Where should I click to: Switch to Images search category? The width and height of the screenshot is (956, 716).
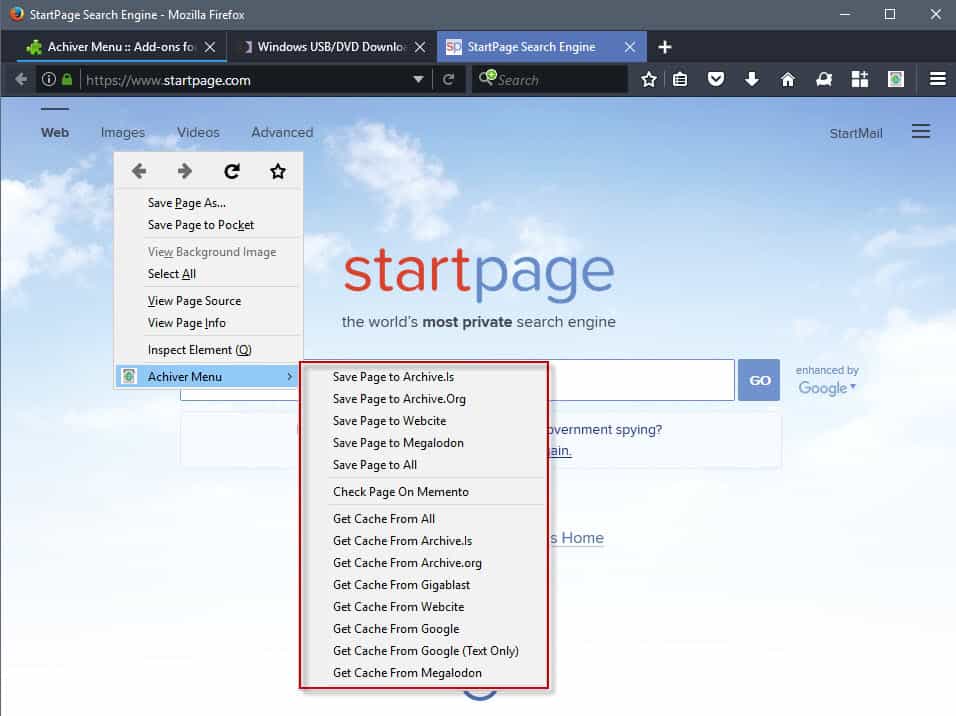(x=123, y=132)
